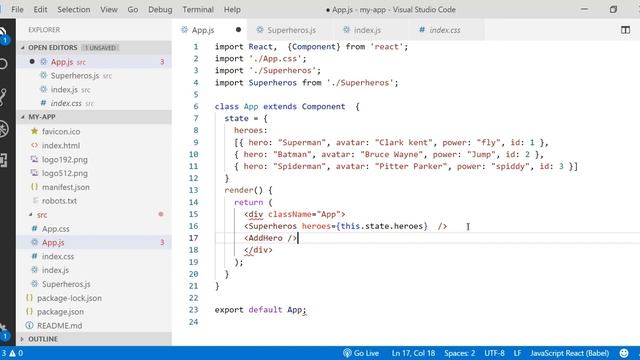640x360 pixels.
Task: Open favicon.ico in the explorer
Action: [94, 131]
